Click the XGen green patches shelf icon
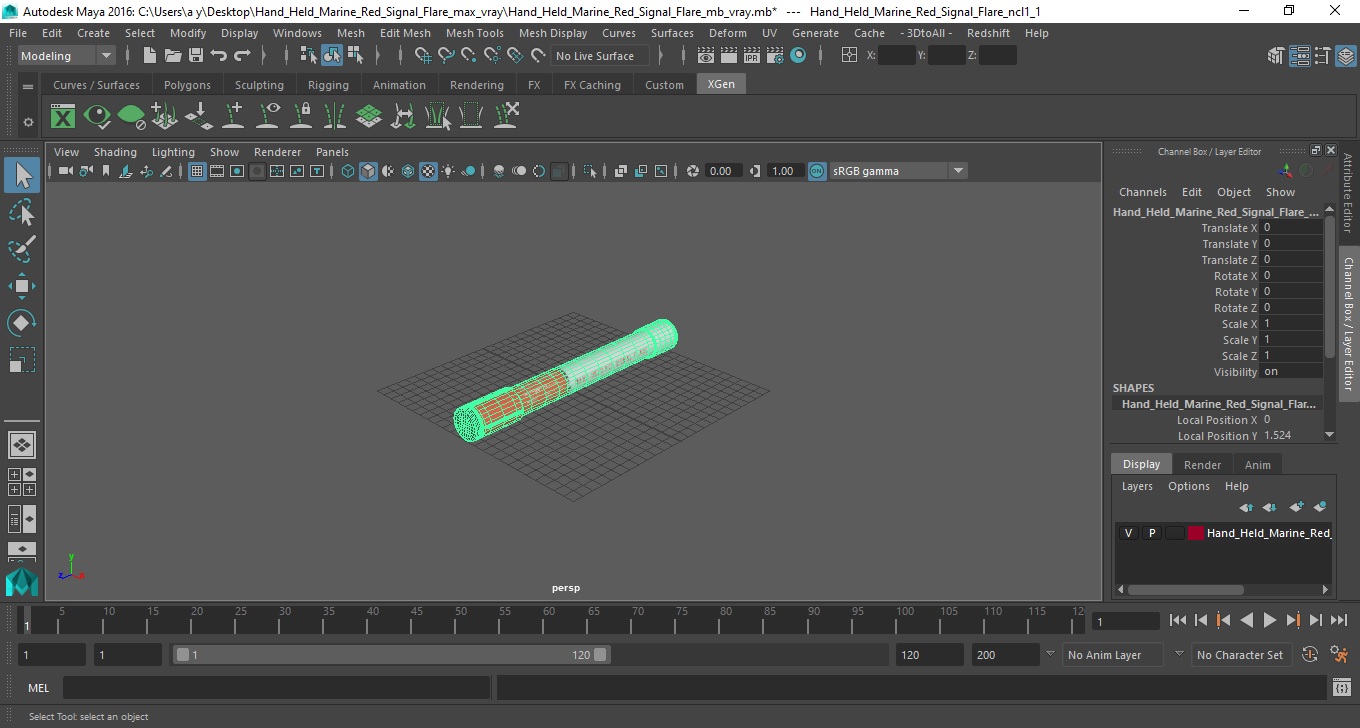The width and height of the screenshot is (1360, 728). point(369,117)
